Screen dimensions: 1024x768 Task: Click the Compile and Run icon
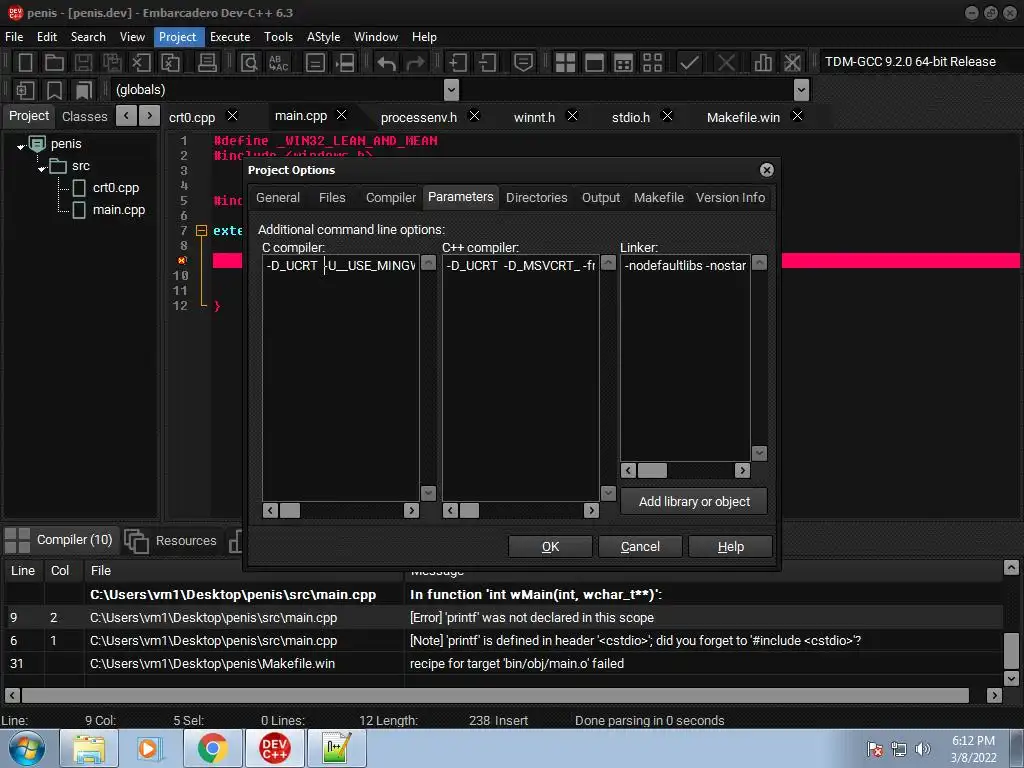coord(624,63)
